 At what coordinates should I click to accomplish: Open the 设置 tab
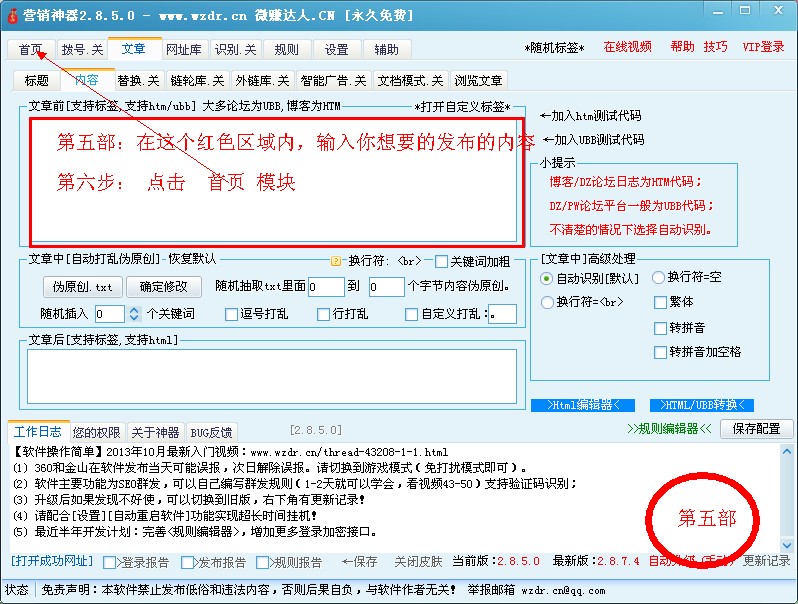click(336, 49)
